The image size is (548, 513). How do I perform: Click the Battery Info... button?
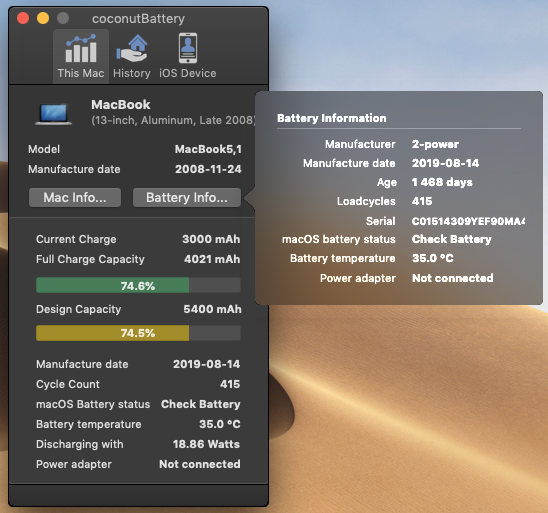(187, 197)
